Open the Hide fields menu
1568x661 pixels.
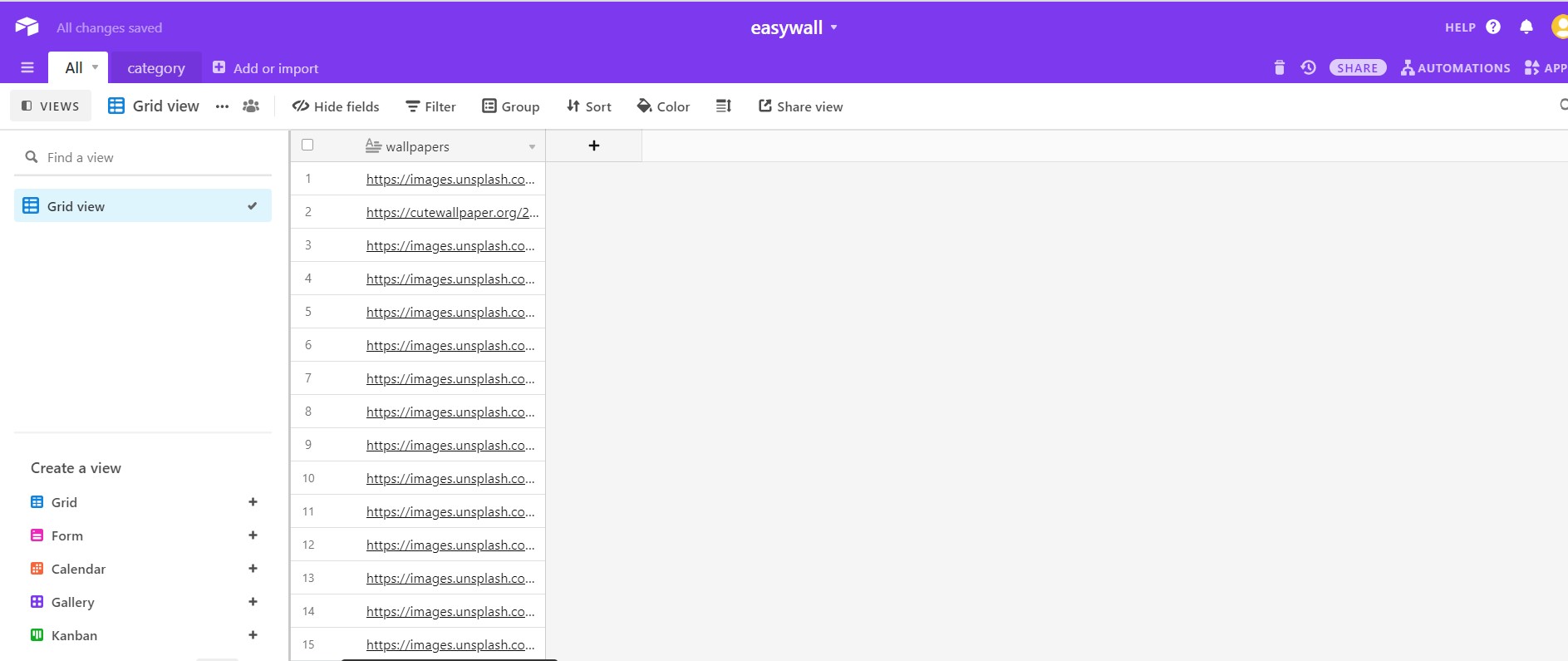pyautogui.click(x=336, y=106)
